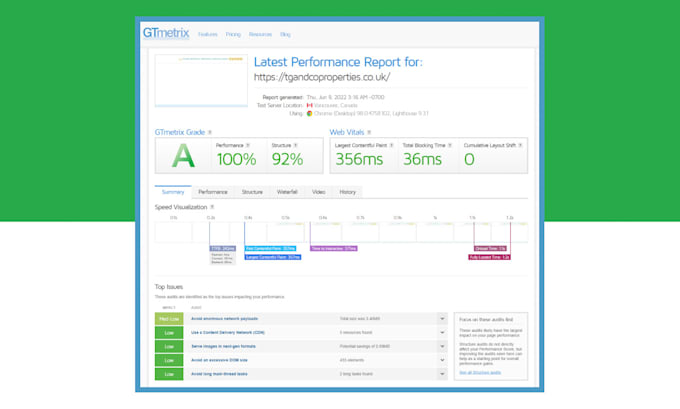Expand the long main-thread tasks row
The image size is (680, 409).
(x=442, y=374)
